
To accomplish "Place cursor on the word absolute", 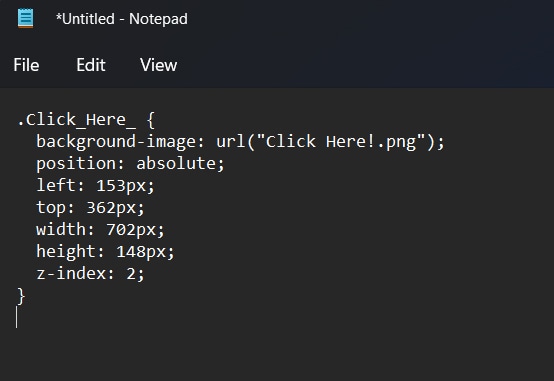I will [176, 163].
